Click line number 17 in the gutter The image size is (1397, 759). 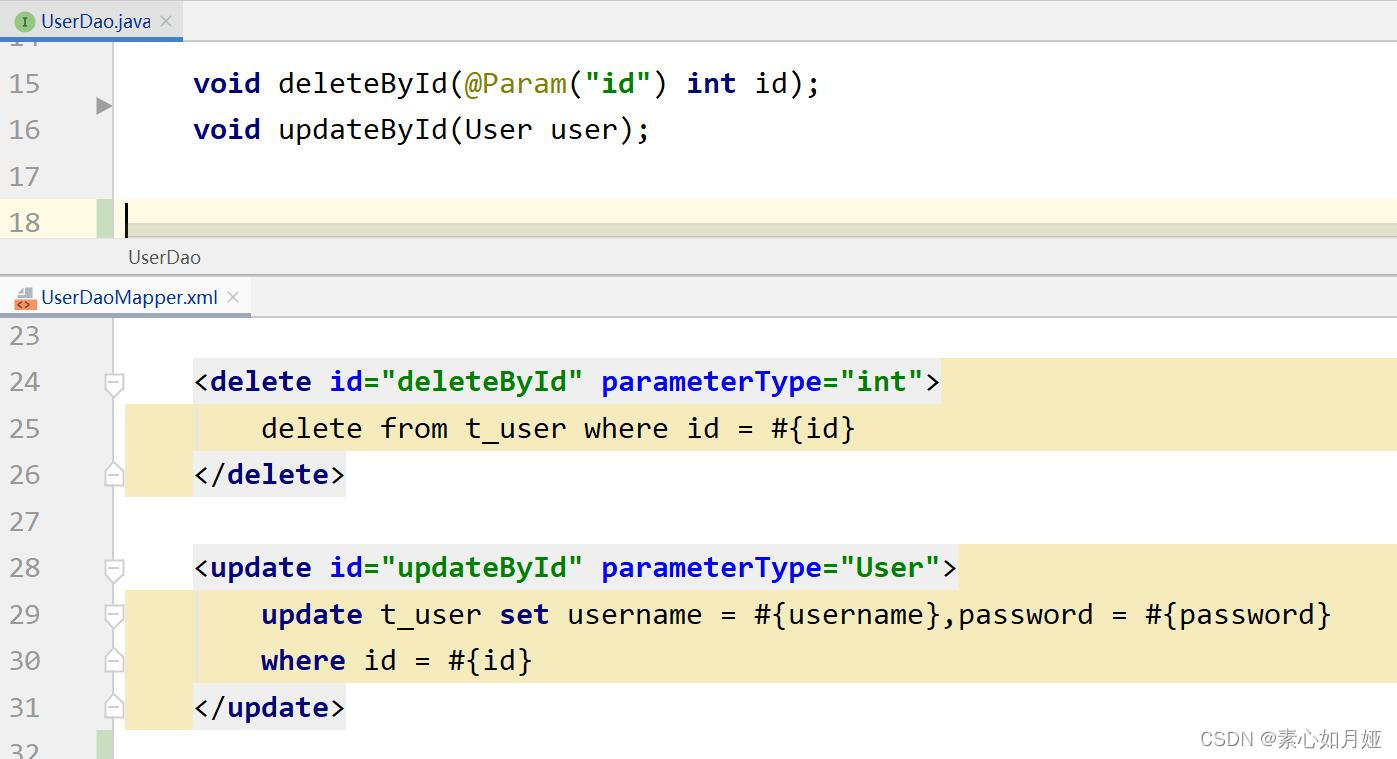click(x=25, y=176)
